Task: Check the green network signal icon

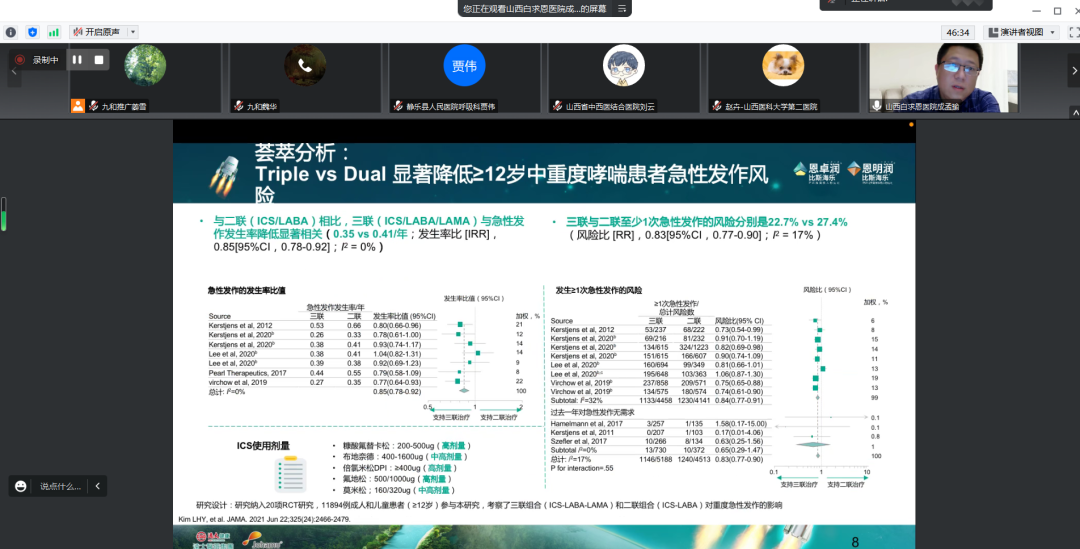Action: tap(54, 32)
